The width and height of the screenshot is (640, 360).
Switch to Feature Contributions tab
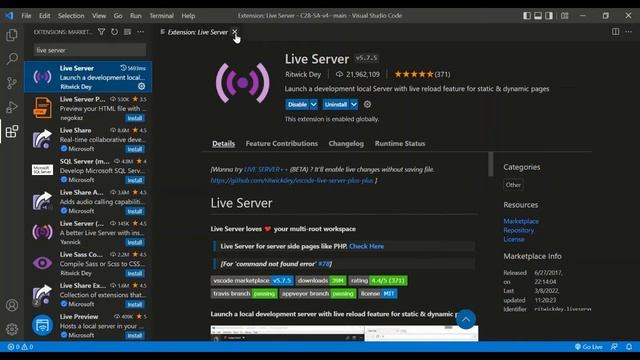282,143
